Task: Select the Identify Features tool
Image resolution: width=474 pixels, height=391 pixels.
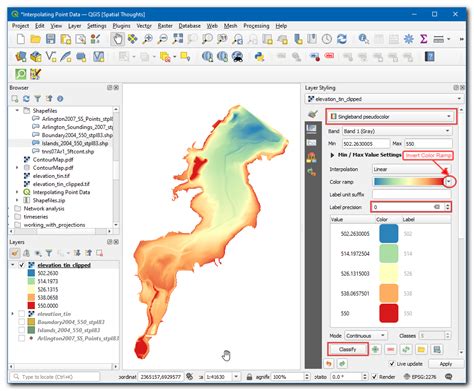Action: (363, 39)
